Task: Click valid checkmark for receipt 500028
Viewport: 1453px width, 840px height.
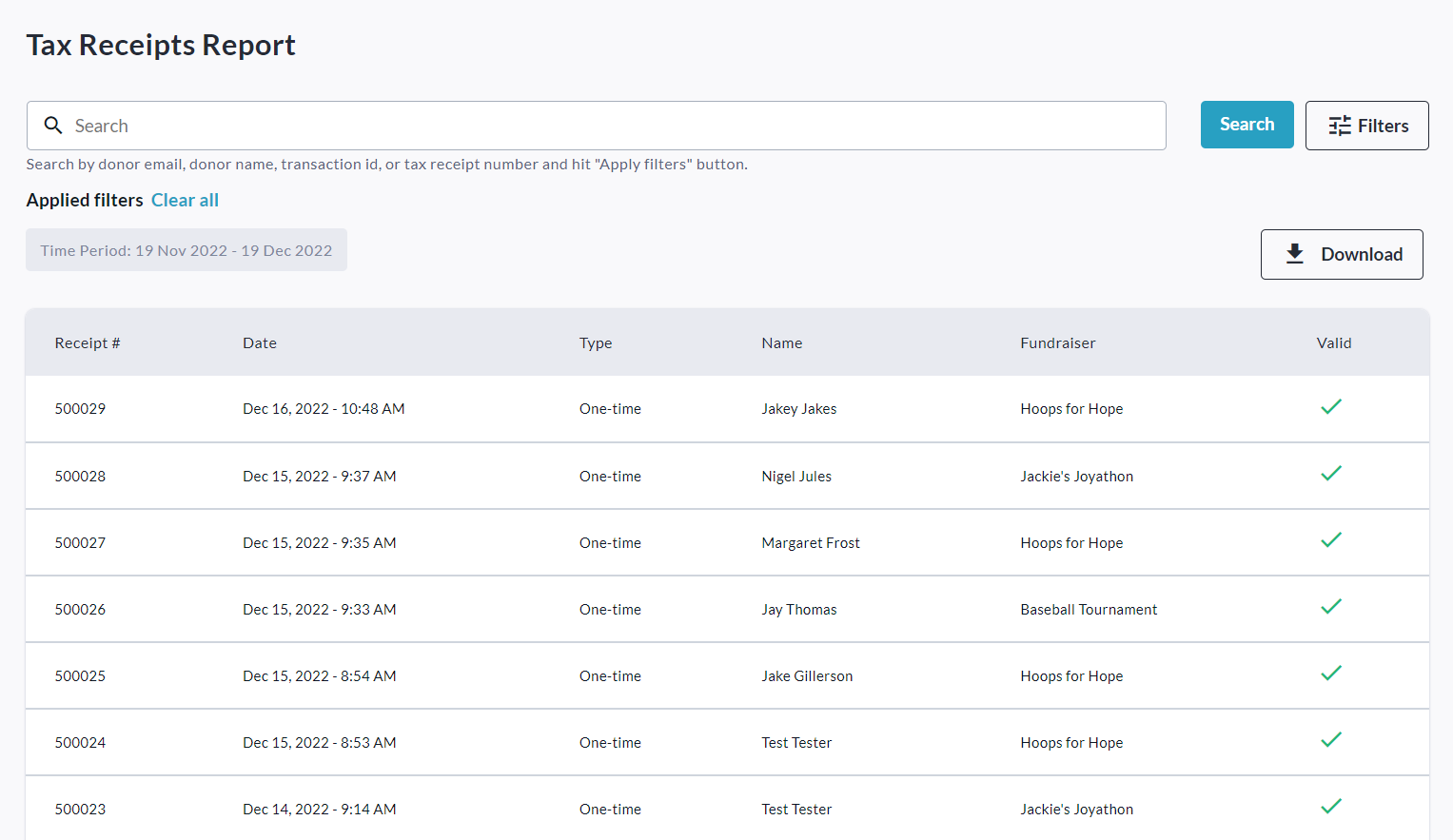Action: pyautogui.click(x=1330, y=474)
